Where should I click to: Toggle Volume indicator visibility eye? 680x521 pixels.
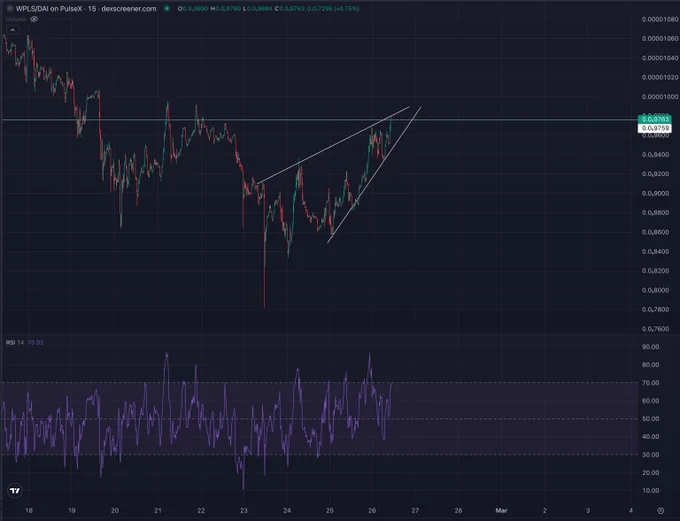pyautogui.click(x=34, y=19)
